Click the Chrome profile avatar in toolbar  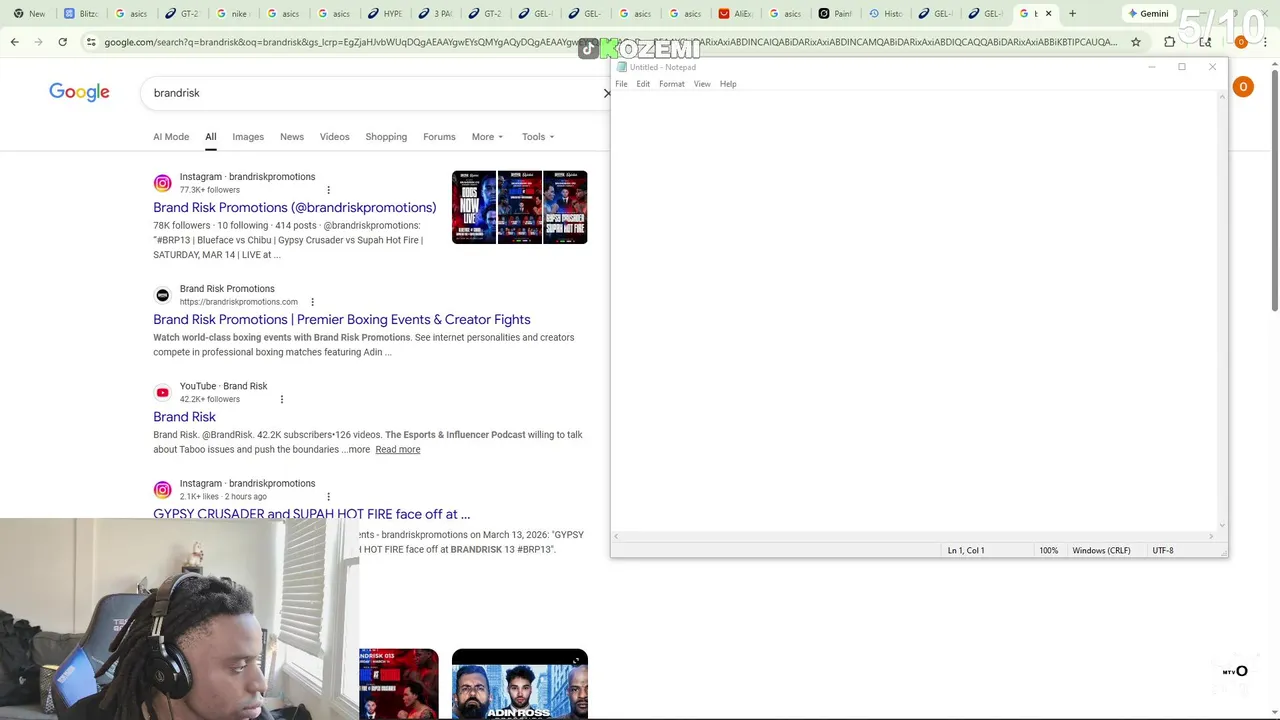coord(1241,42)
